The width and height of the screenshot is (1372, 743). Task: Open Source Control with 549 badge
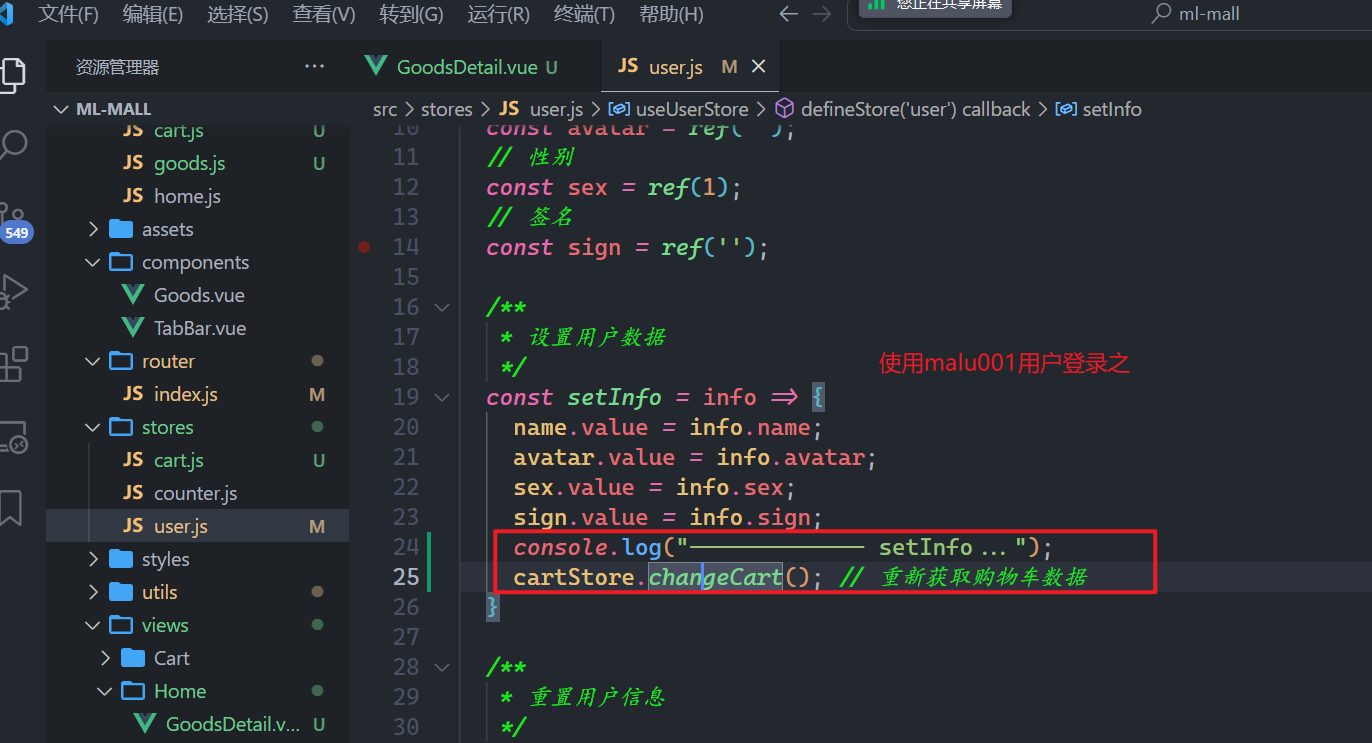pos(13,222)
